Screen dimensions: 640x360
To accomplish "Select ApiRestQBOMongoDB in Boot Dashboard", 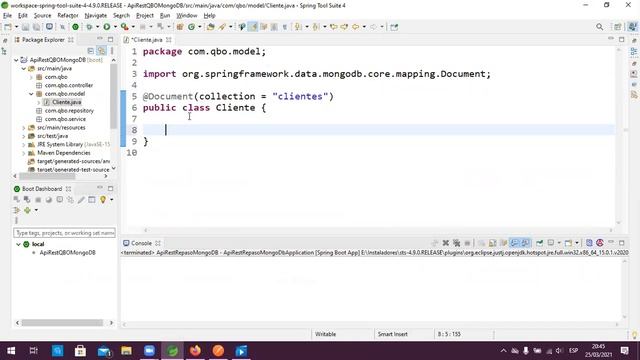I will pos(67,253).
